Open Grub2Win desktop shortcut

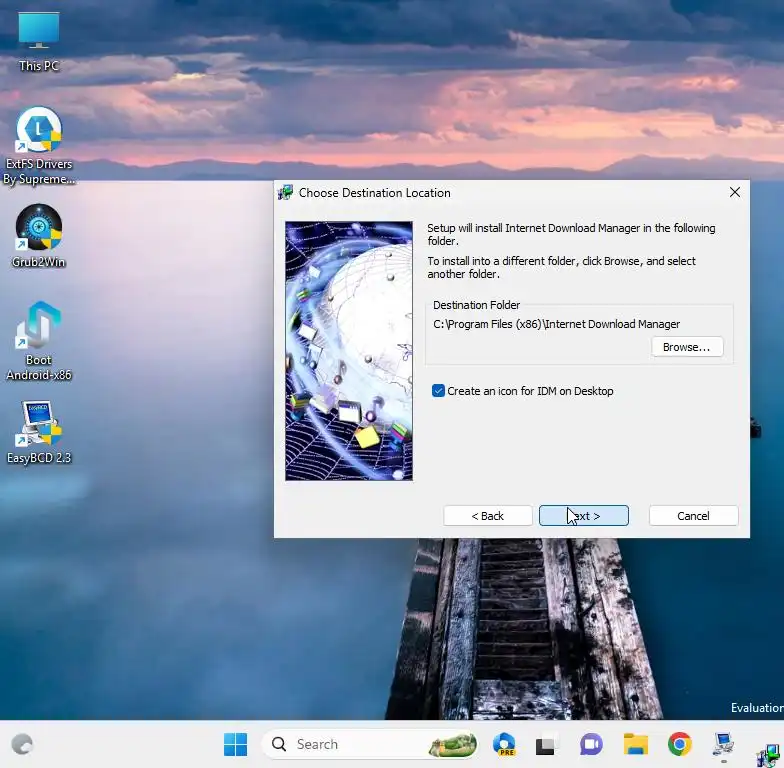[38, 236]
